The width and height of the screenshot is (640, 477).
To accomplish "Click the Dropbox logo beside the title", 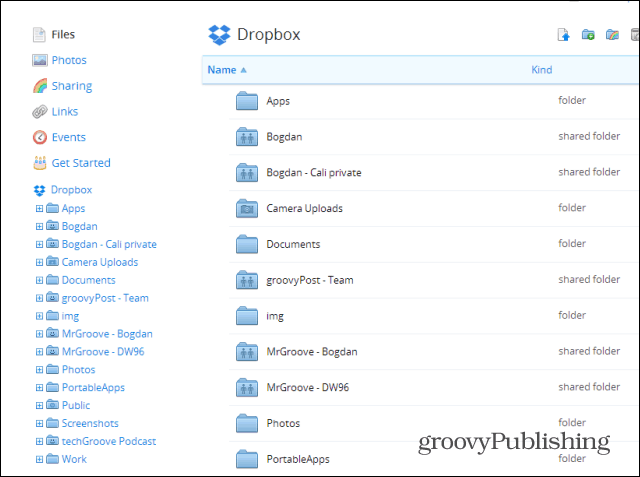I will coord(219,35).
